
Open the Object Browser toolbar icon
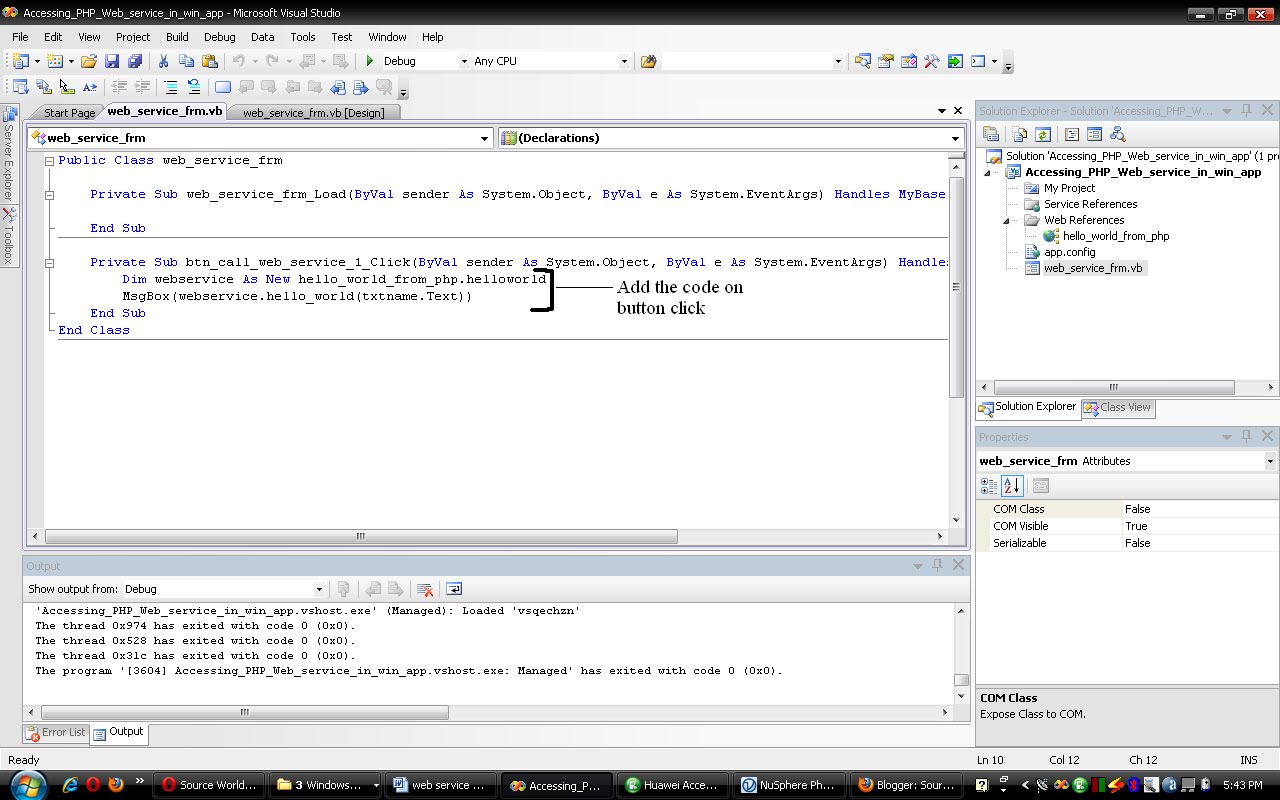tap(909, 61)
